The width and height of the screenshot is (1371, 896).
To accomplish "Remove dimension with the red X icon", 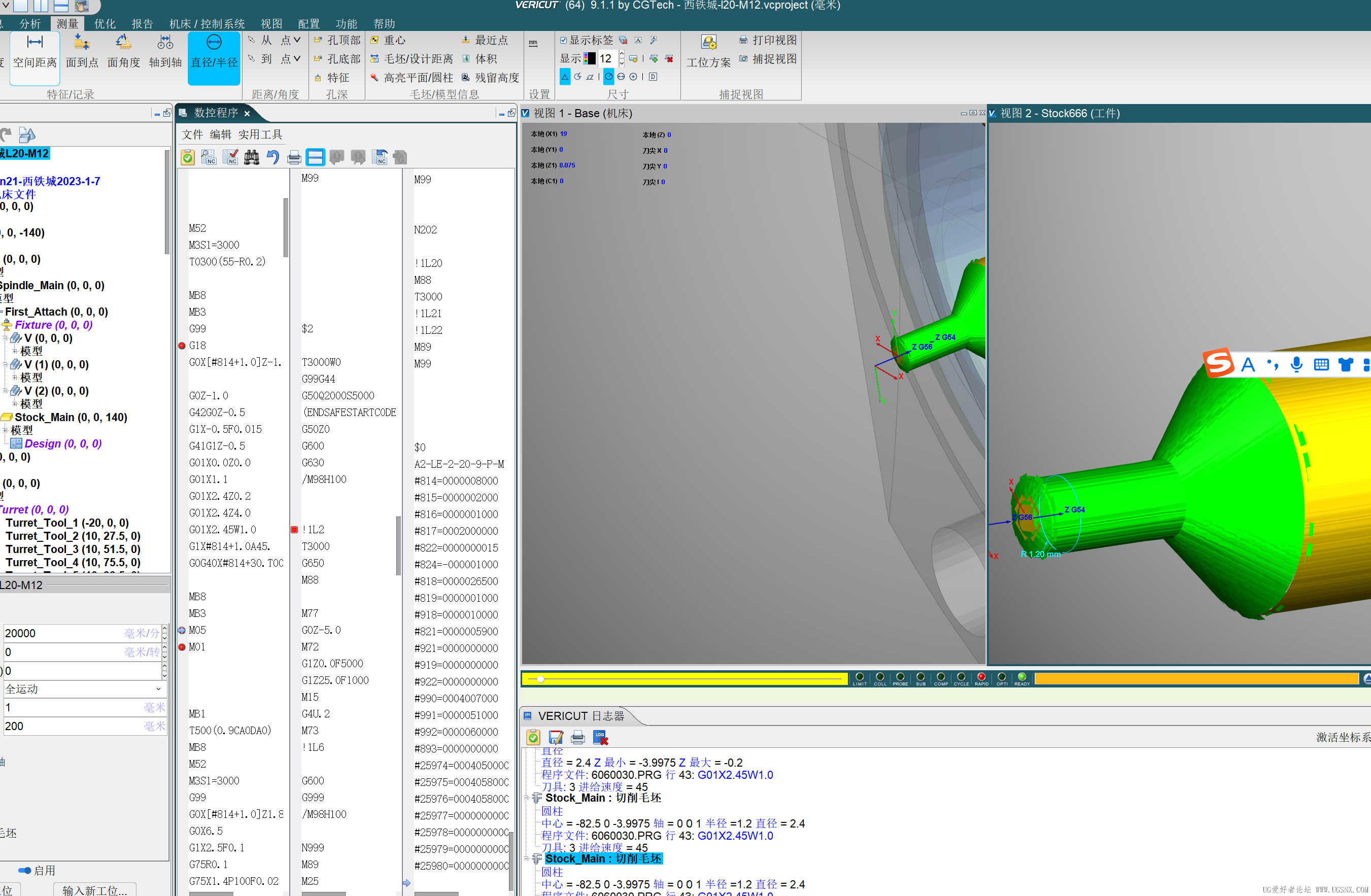I will pos(669,59).
